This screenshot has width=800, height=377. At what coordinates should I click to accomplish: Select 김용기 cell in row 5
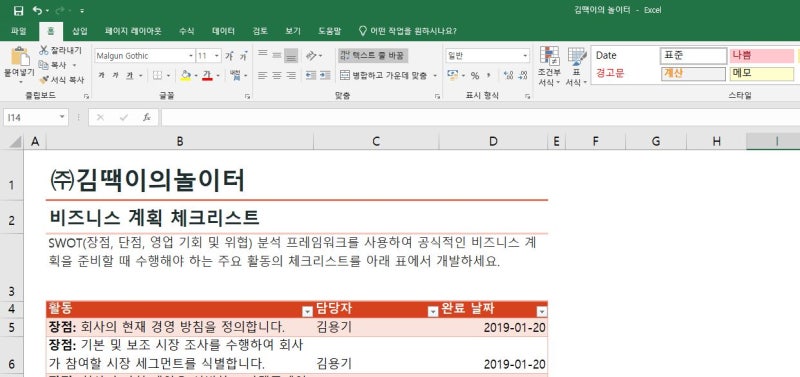click(376, 327)
